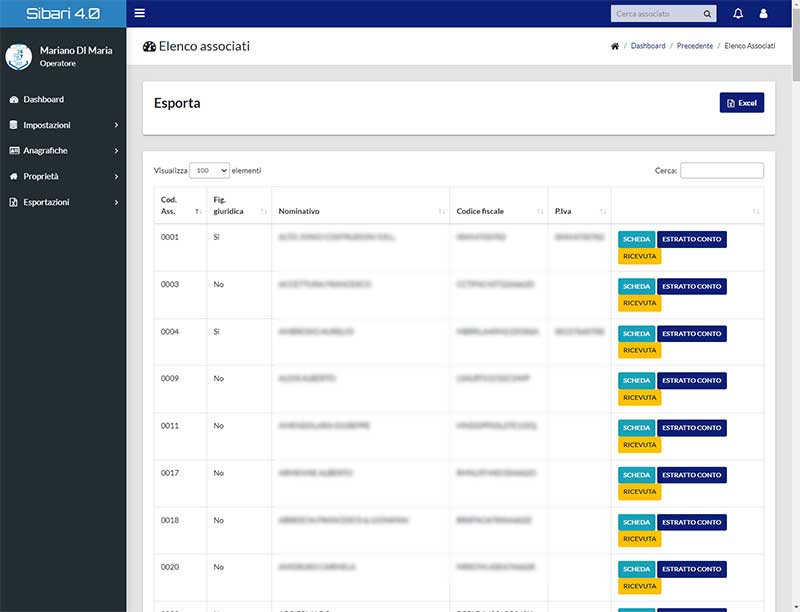
Task: Open Estratto Conto for associate 0017
Action: coord(692,475)
